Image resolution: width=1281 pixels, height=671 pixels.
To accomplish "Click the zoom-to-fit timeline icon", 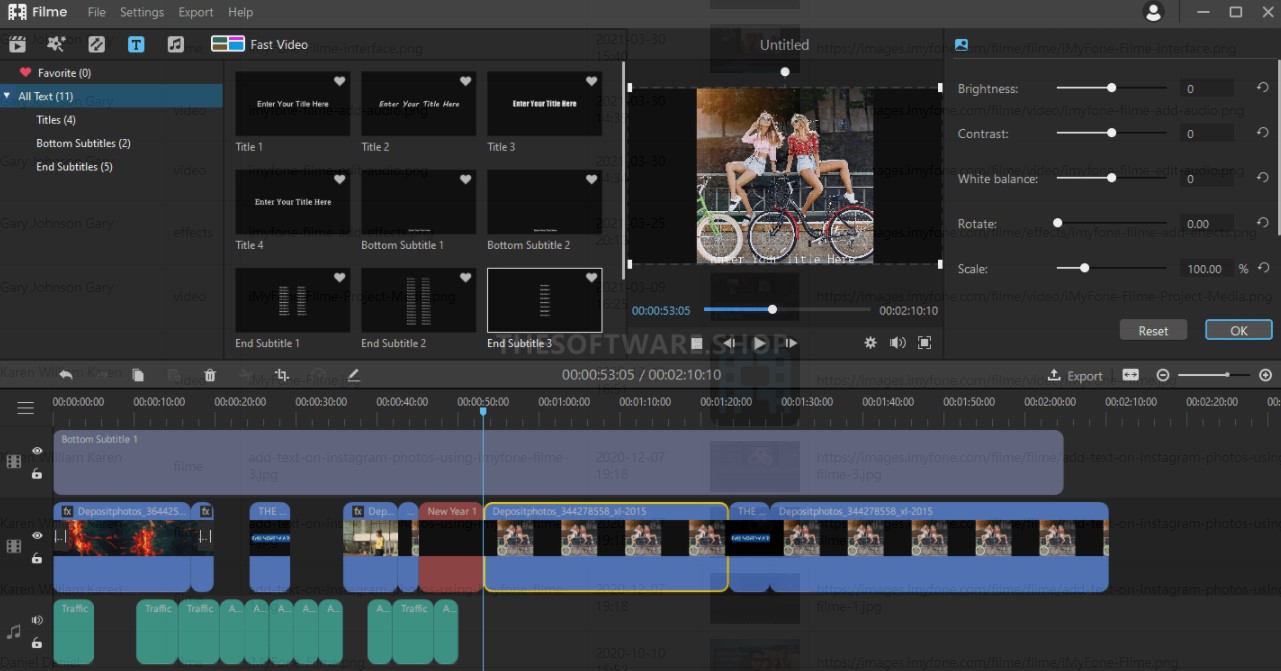I will coord(1130,375).
